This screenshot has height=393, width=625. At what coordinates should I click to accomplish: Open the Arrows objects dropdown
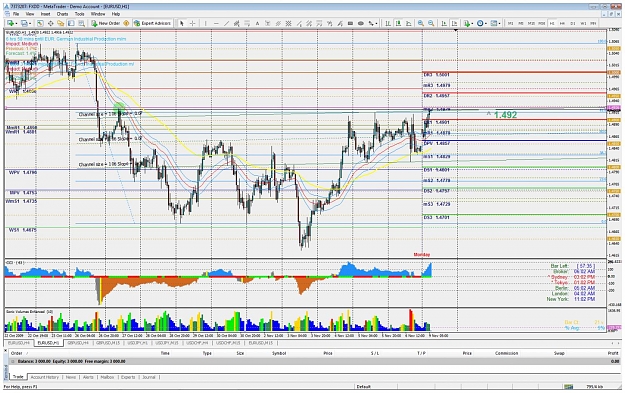(376, 23)
